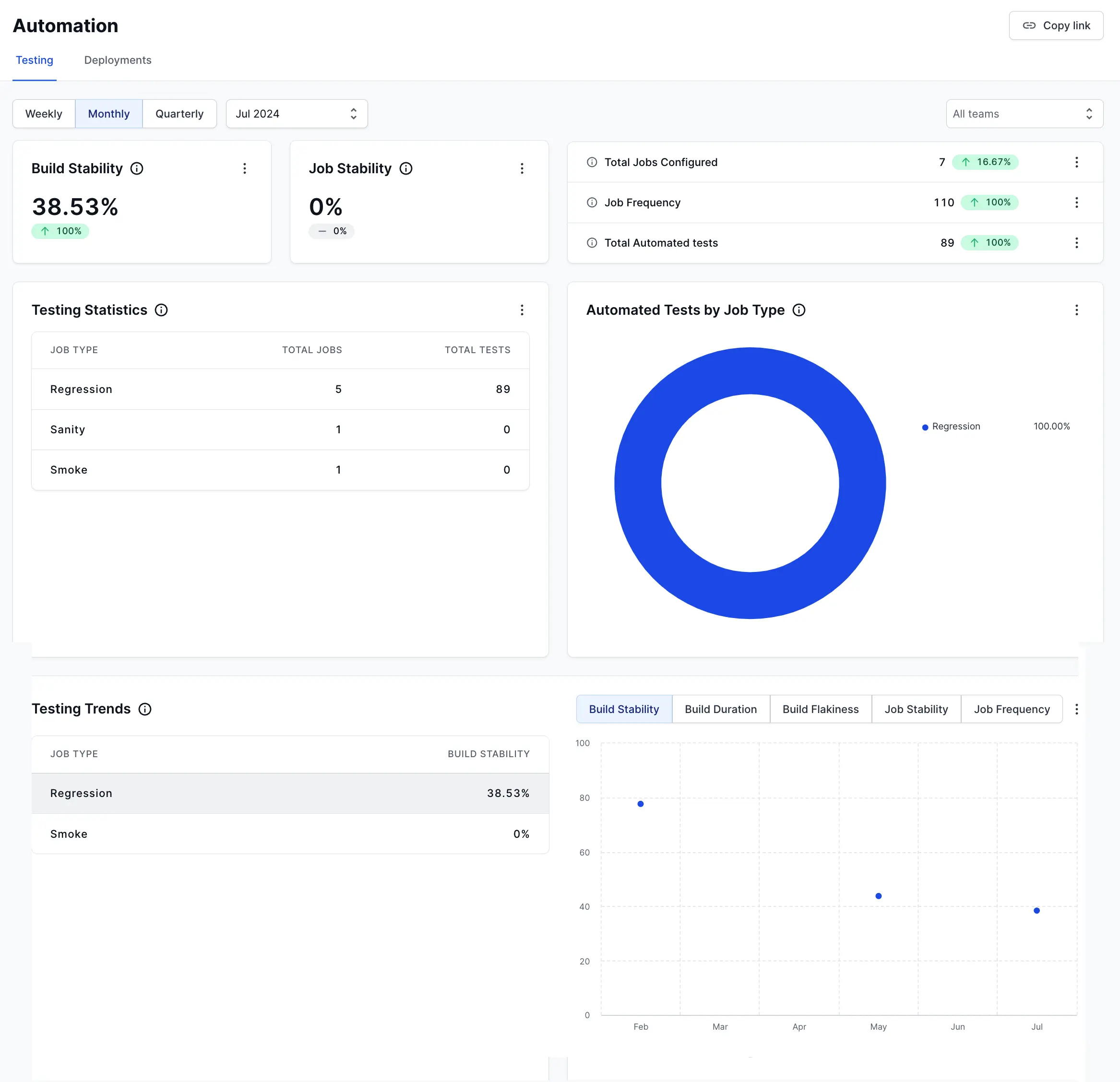Select the Monthly period toggle
Screen dimensions: 1120x1082
(x=108, y=114)
